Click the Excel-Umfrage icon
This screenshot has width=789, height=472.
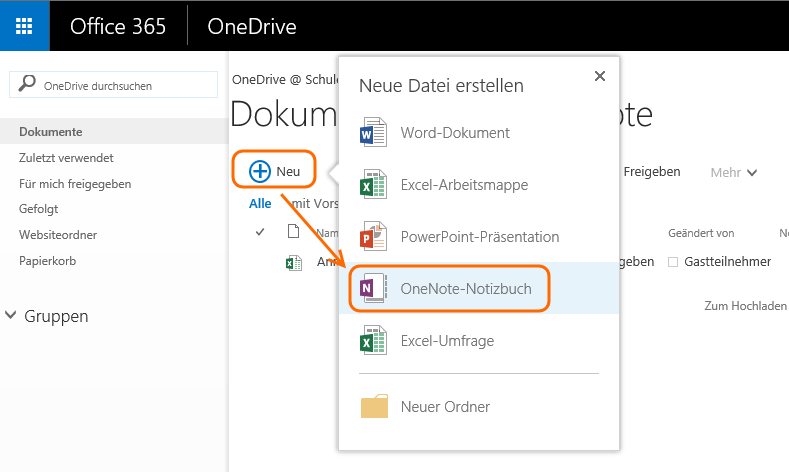372,341
